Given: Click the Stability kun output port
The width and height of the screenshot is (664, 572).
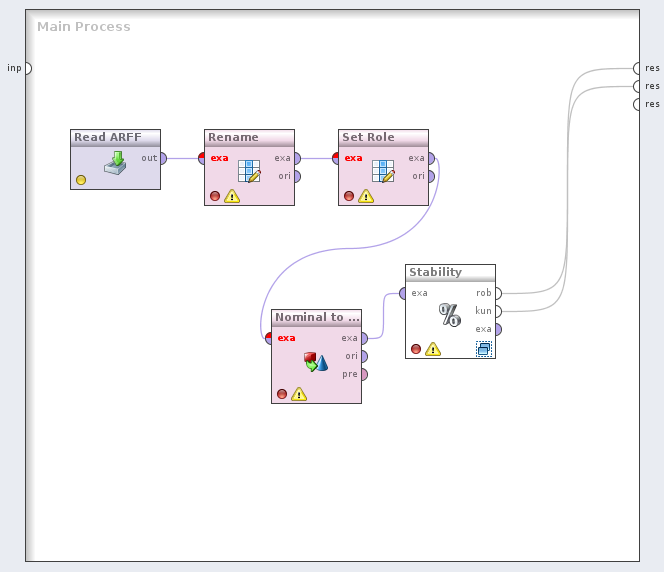Looking at the screenshot, I should click(x=497, y=311).
